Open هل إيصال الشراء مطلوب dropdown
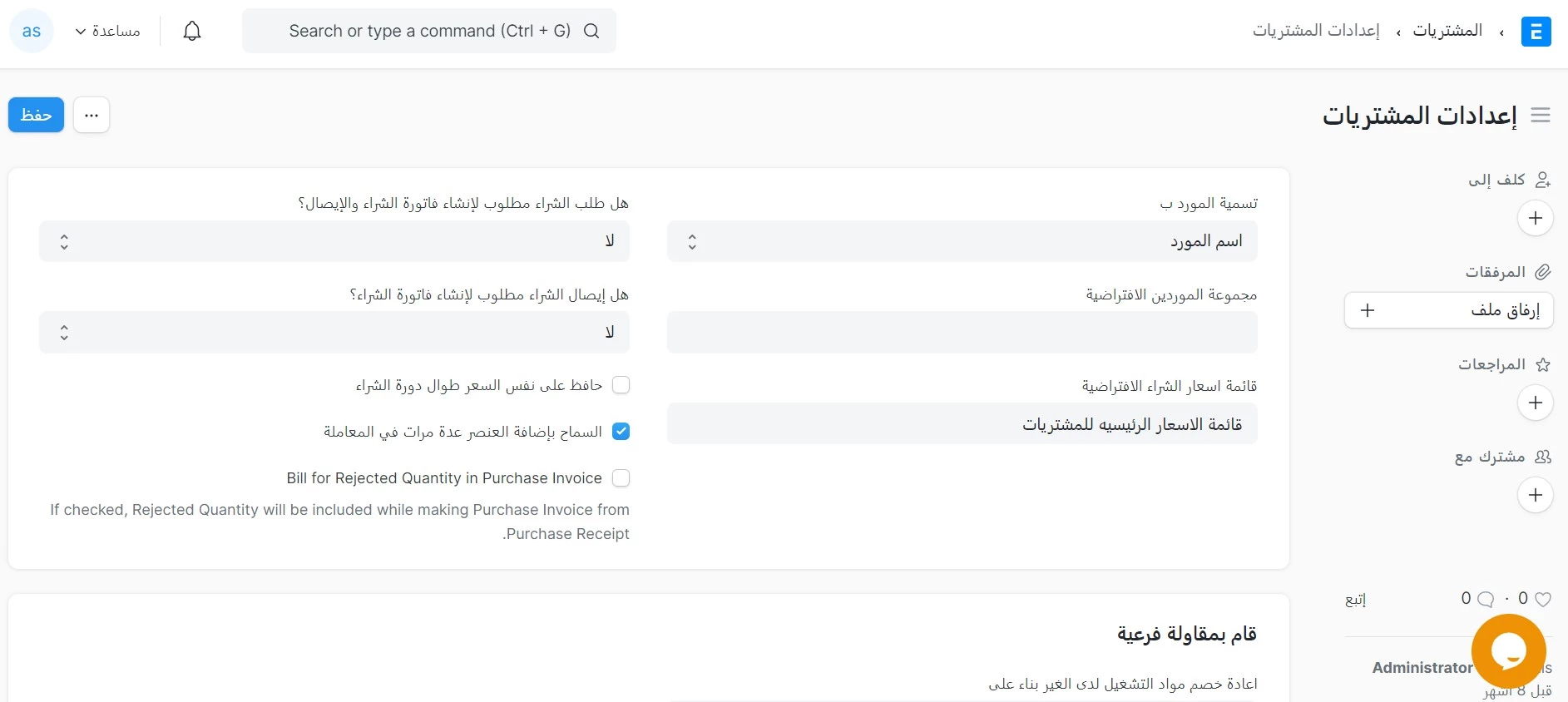This screenshot has height=702, width=1568. (x=334, y=333)
